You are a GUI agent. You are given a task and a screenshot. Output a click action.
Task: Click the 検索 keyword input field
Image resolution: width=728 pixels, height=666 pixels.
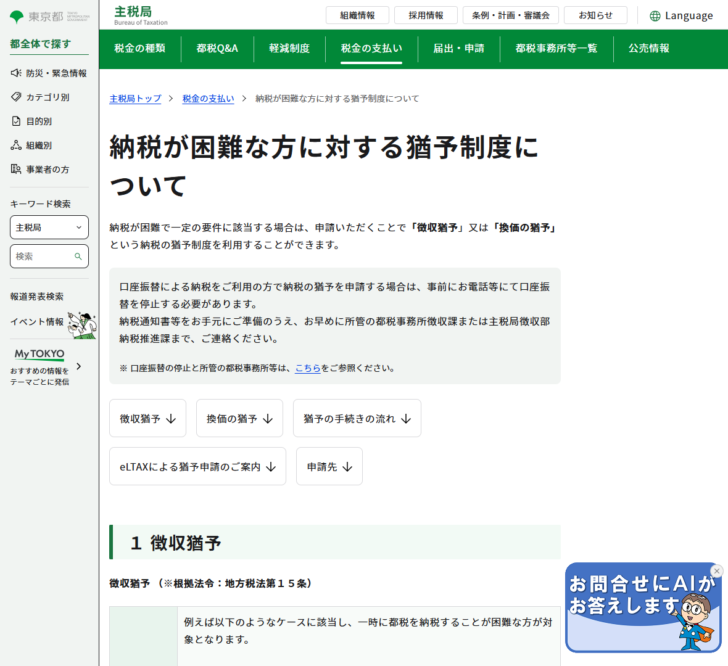tap(49, 256)
